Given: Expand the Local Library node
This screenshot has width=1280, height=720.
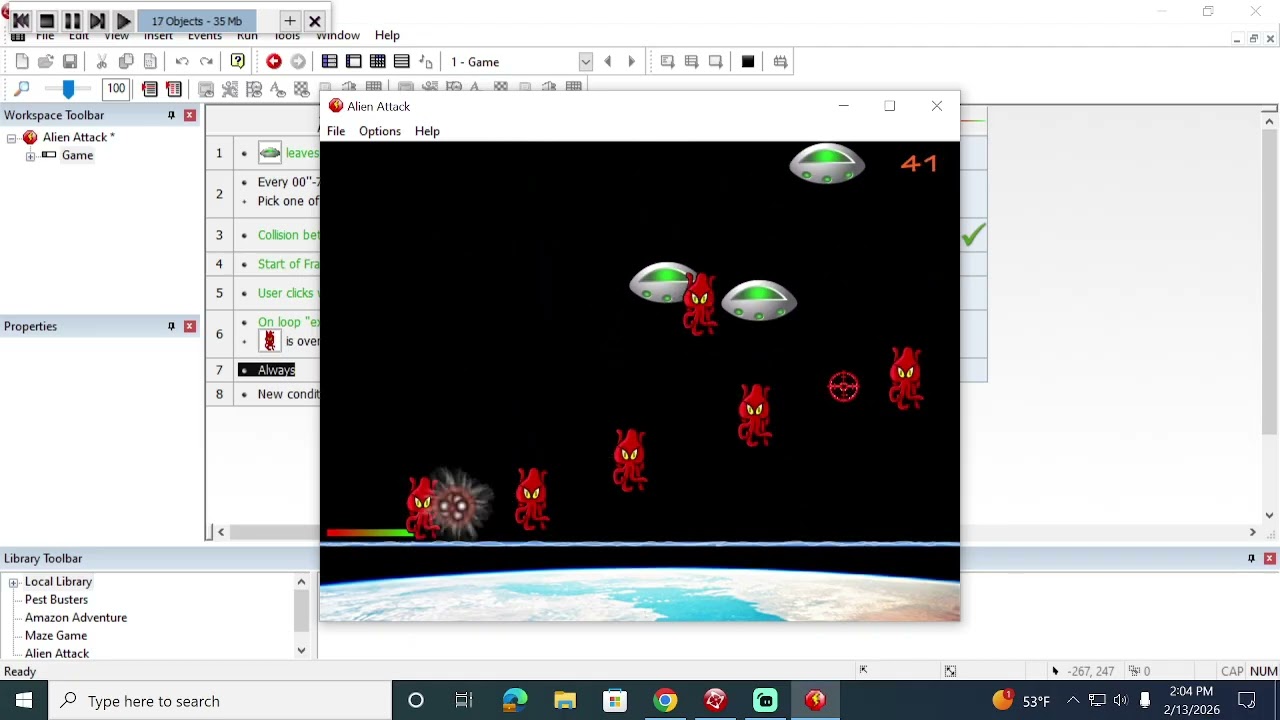Looking at the screenshot, I should tap(13, 582).
